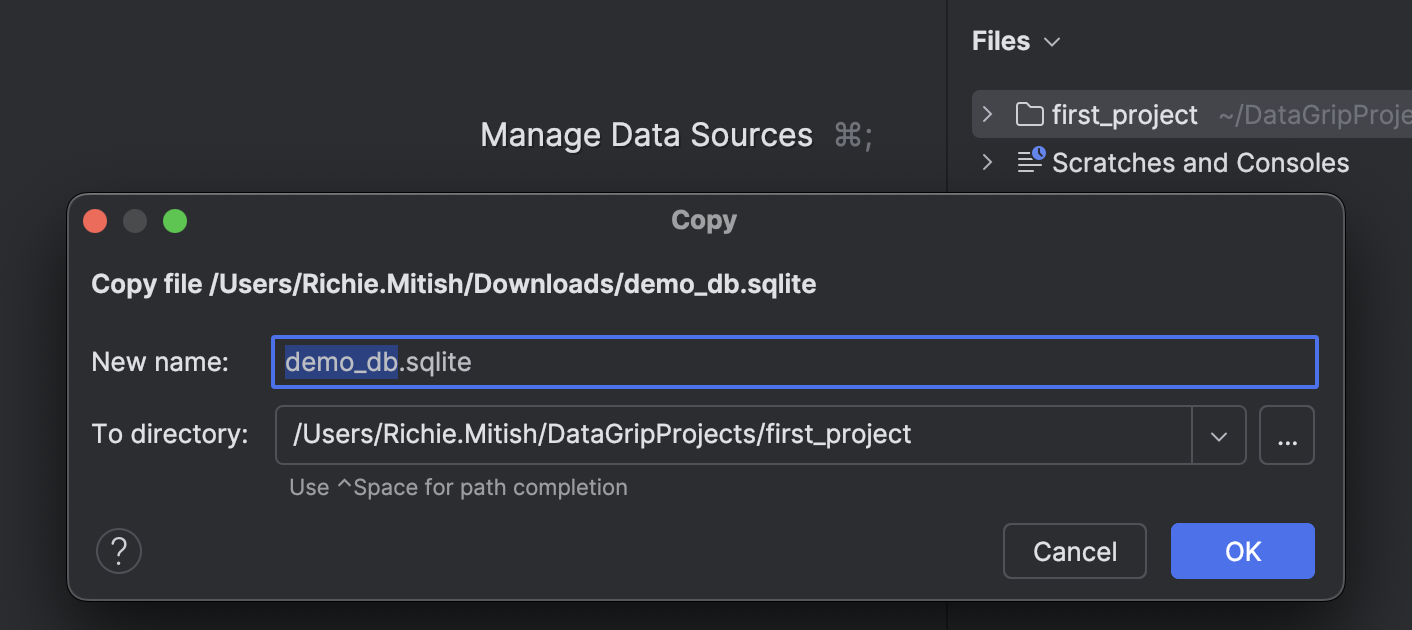Click the arrow beside first_project
The image size is (1412, 630).
coord(986,114)
